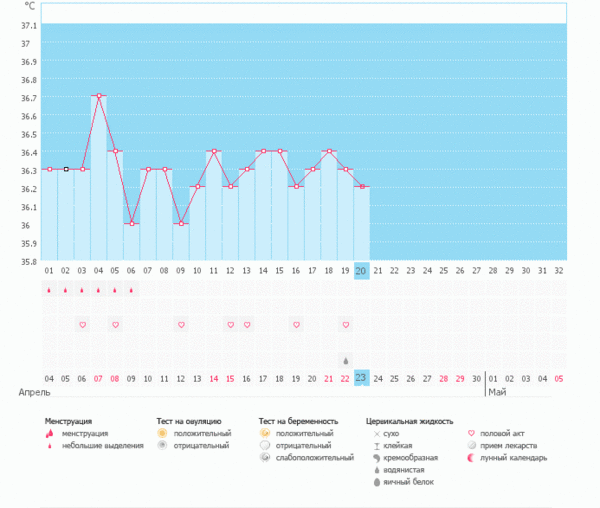This screenshot has height=508, width=600.
Task: Click the lunar calendar legend icon
Action: pyautogui.click(x=472, y=458)
